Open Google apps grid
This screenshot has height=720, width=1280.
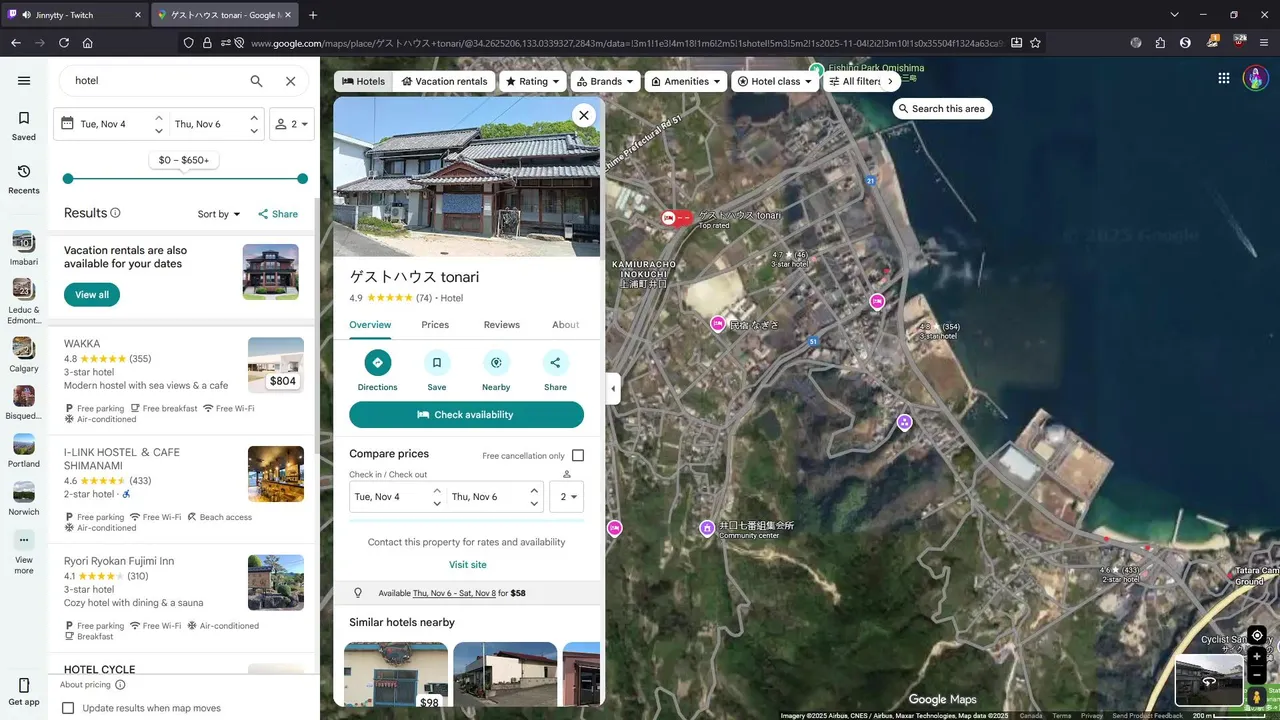pyautogui.click(x=1224, y=78)
